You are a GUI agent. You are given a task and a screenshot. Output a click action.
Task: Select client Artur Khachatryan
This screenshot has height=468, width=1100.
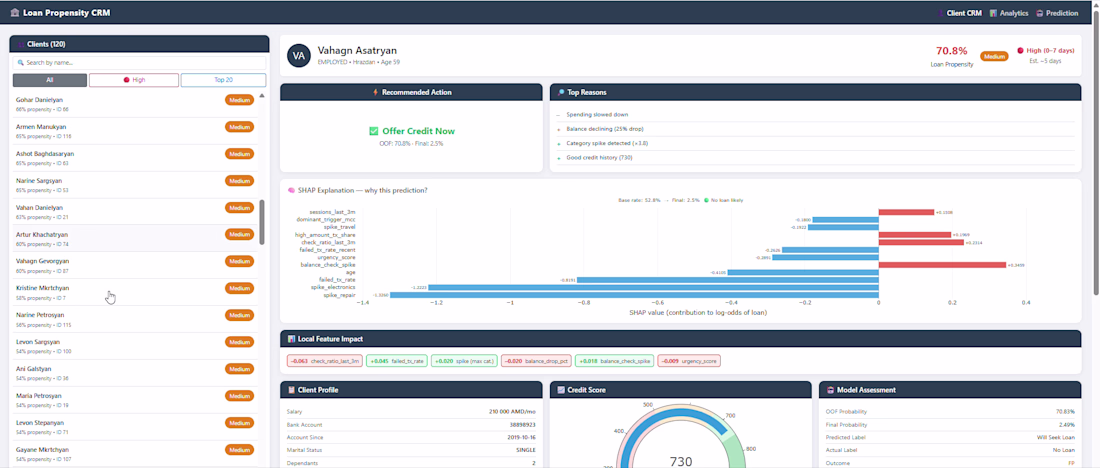[x=135, y=239]
